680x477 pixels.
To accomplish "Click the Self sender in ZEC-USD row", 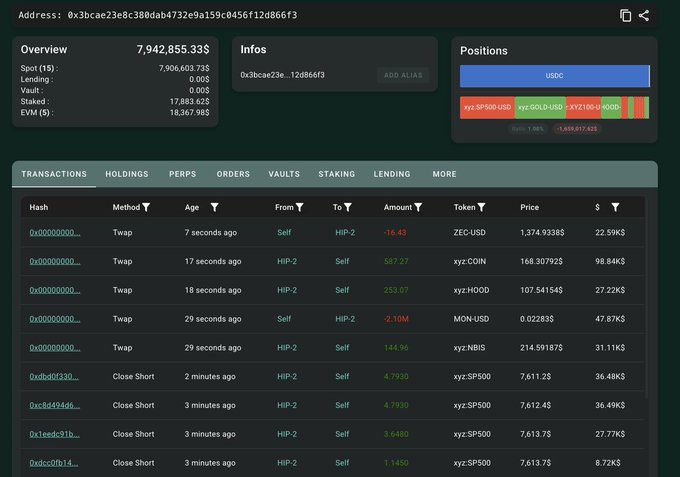I will tap(284, 232).
